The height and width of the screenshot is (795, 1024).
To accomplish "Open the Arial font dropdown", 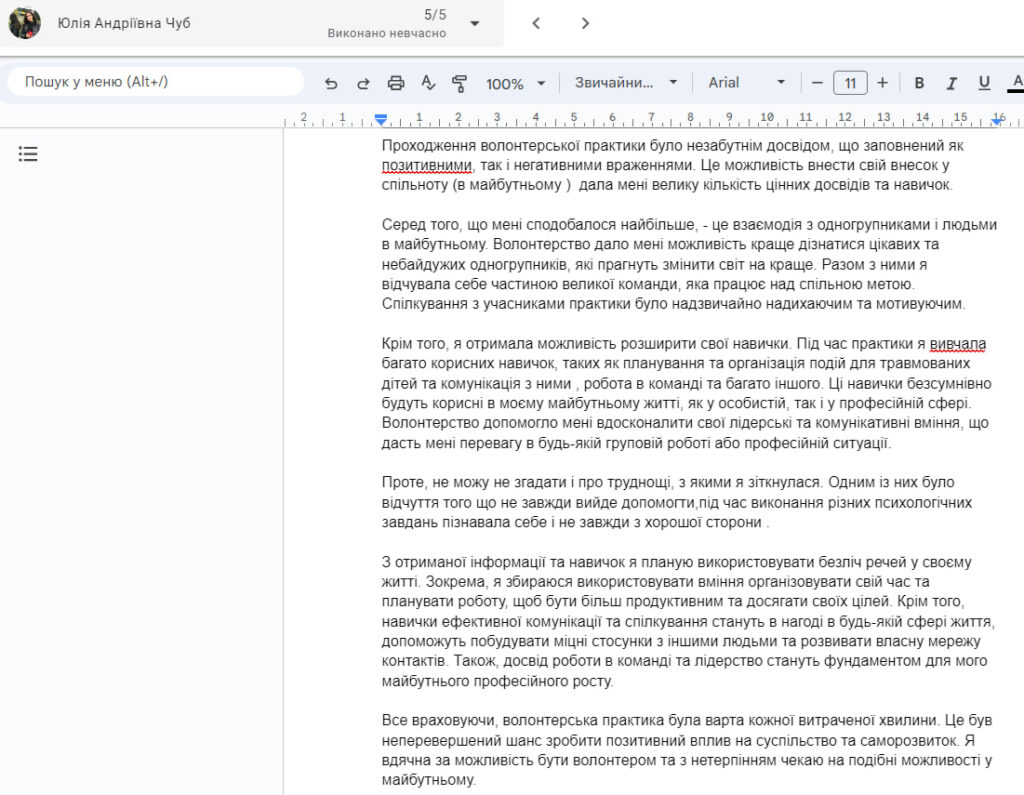I will pyautogui.click(x=747, y=83).
